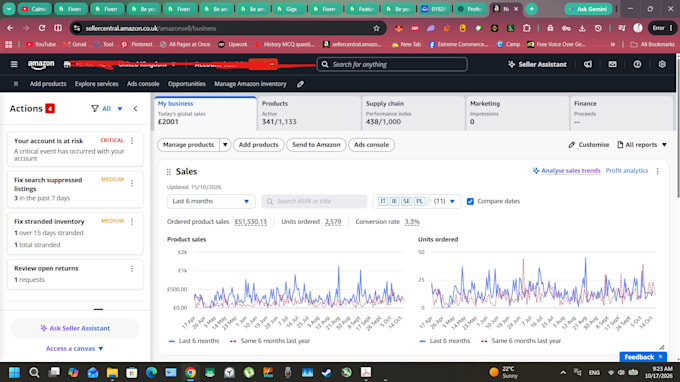Select the Marketing tab
Image resolution: width=680 pixels, height=382 pixels.
click(x=517, y=113)
